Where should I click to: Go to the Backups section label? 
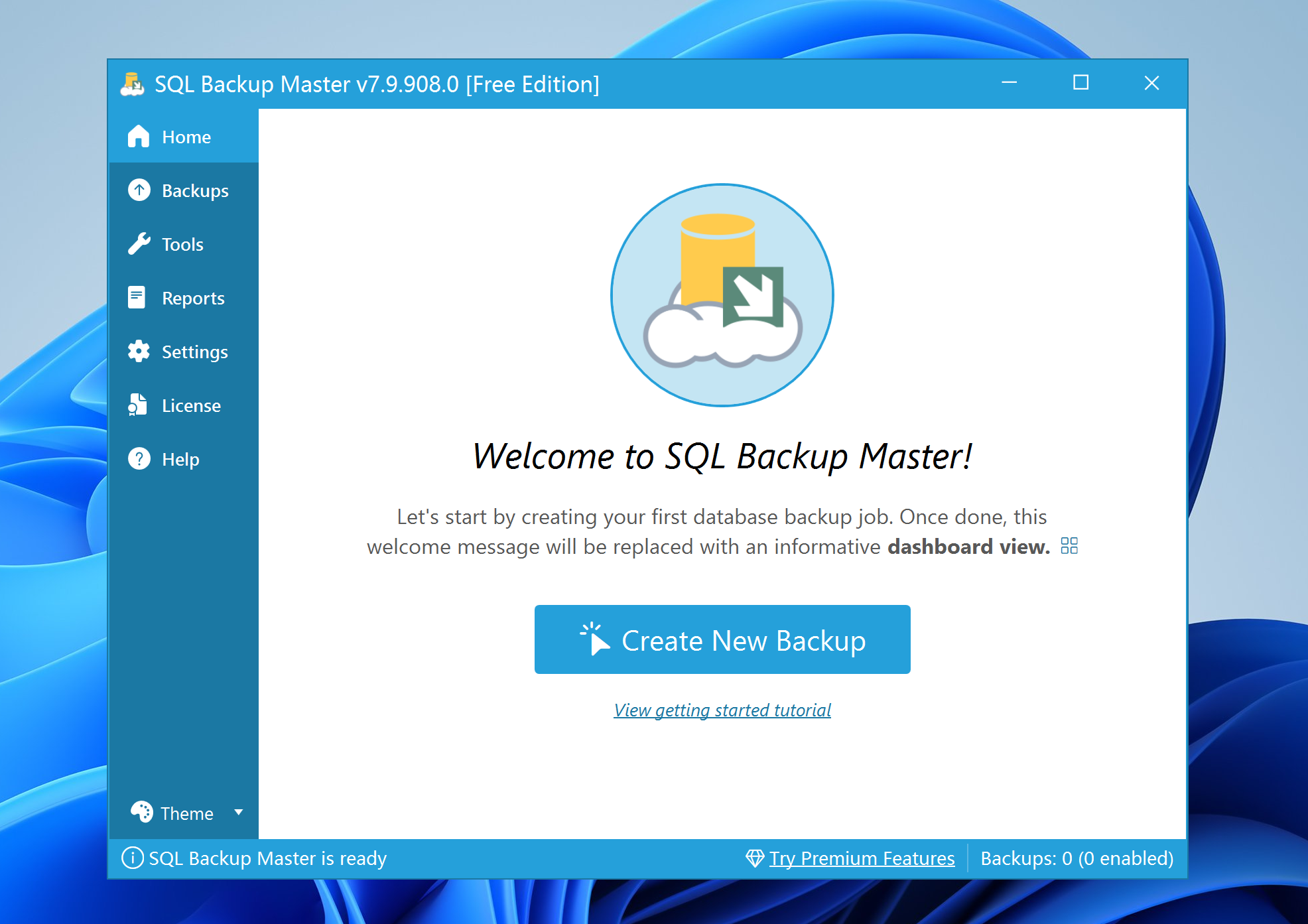click(195, 190)
